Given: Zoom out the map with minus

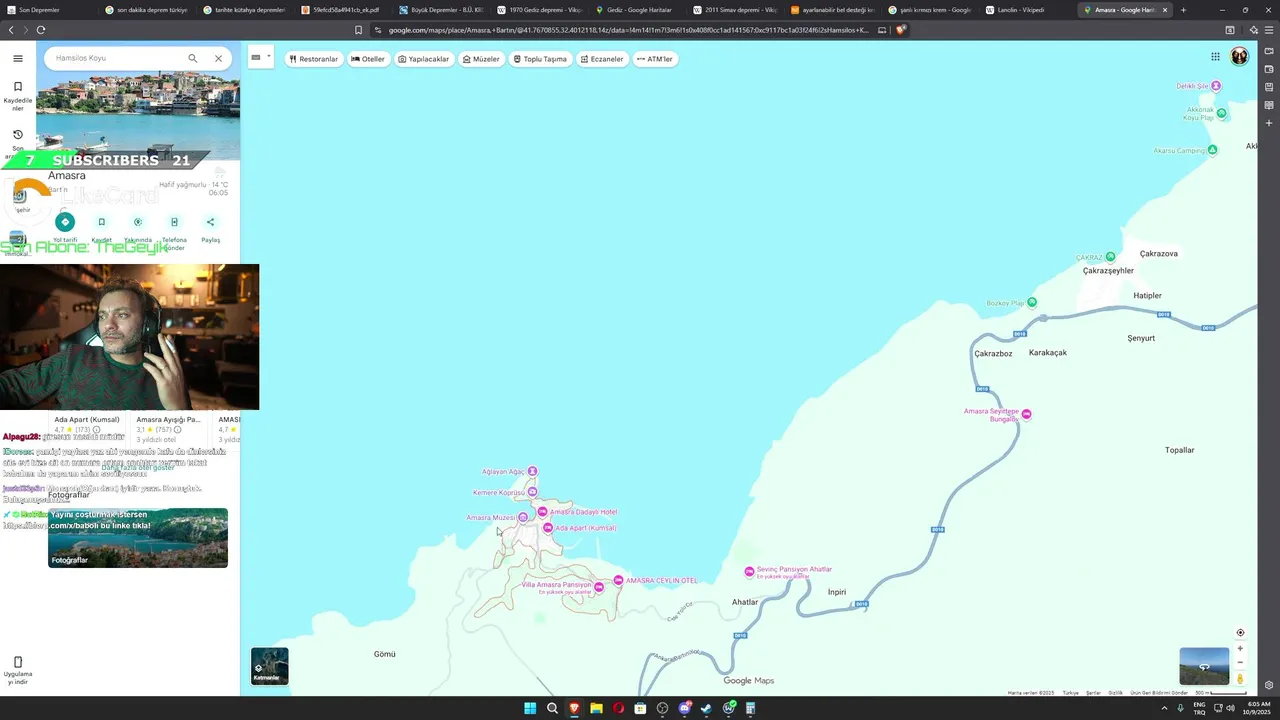Looking at the screenshot, I should click(x=1240, y=662).
